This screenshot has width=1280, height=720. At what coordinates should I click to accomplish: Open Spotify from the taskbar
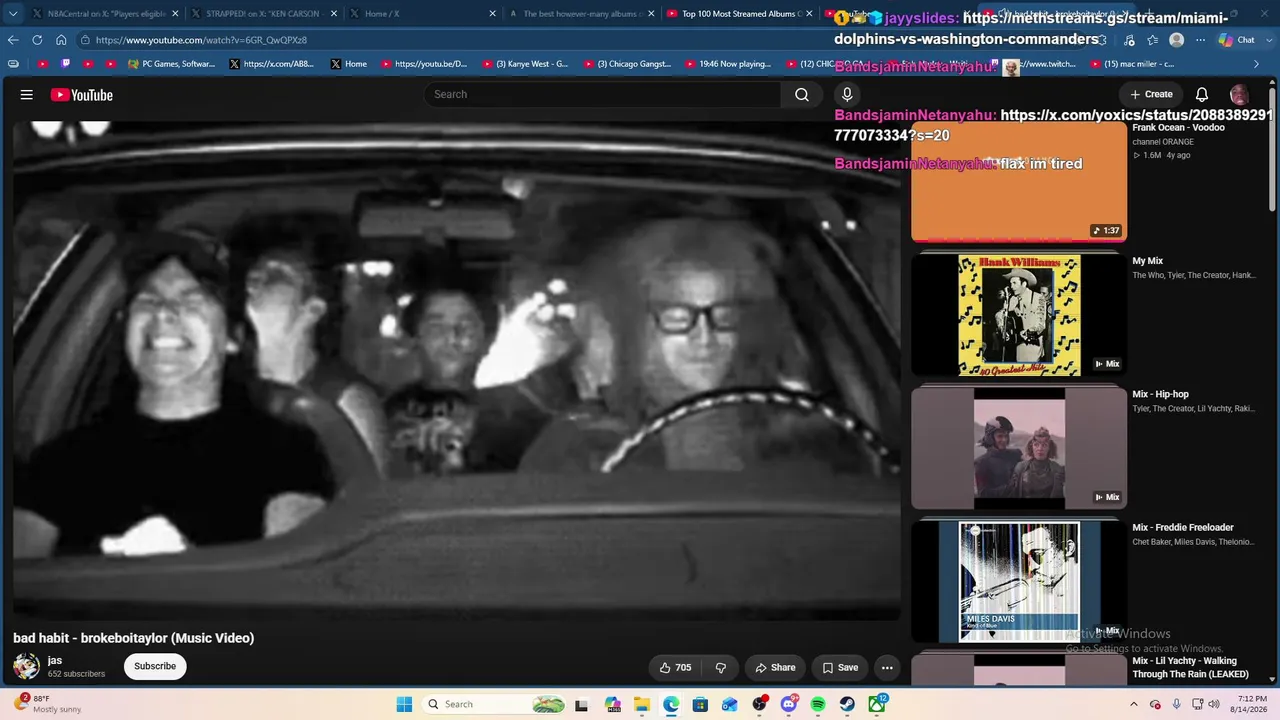818,704
